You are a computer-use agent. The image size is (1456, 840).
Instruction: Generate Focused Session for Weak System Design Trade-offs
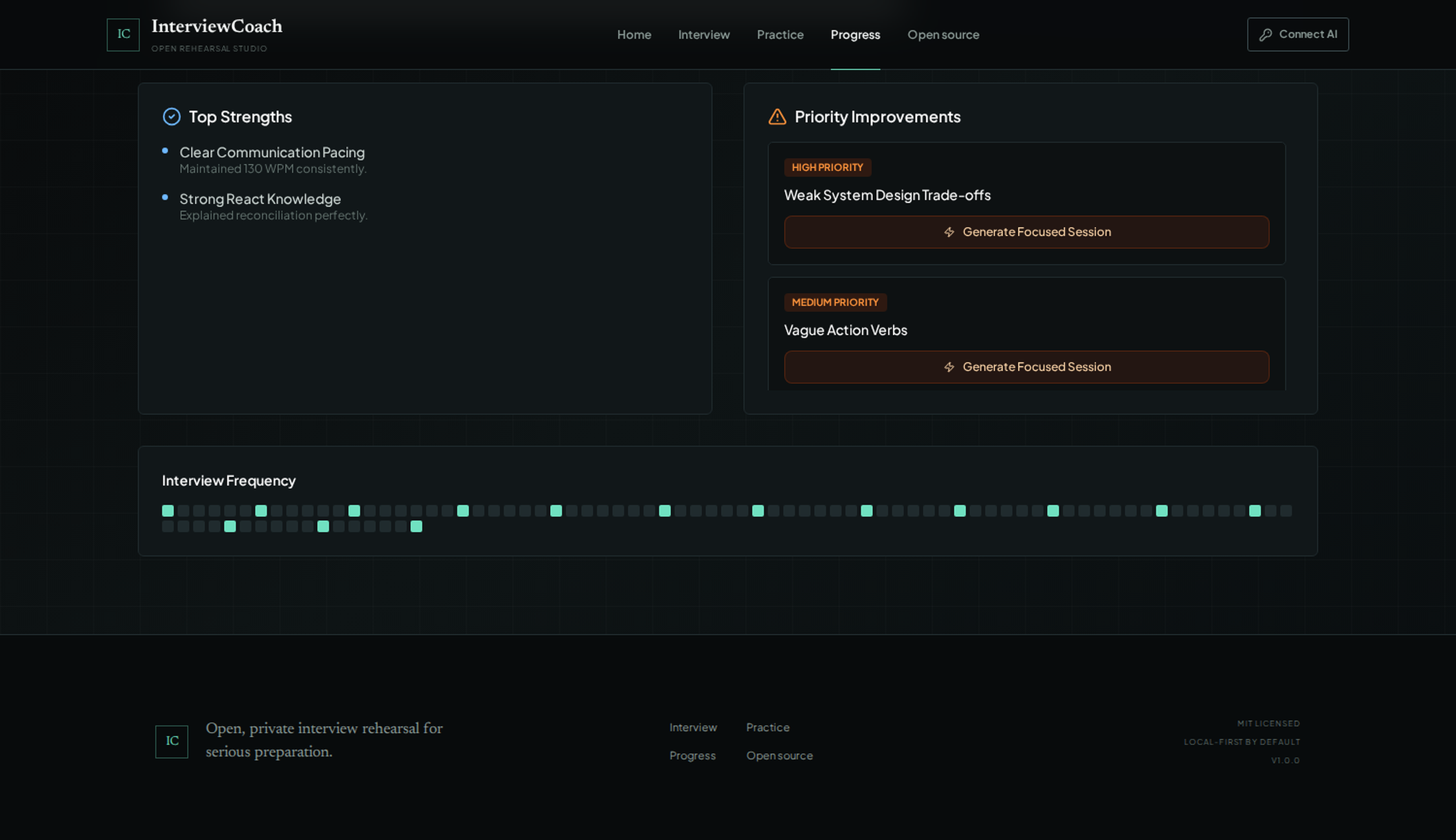coord(1026,232)
